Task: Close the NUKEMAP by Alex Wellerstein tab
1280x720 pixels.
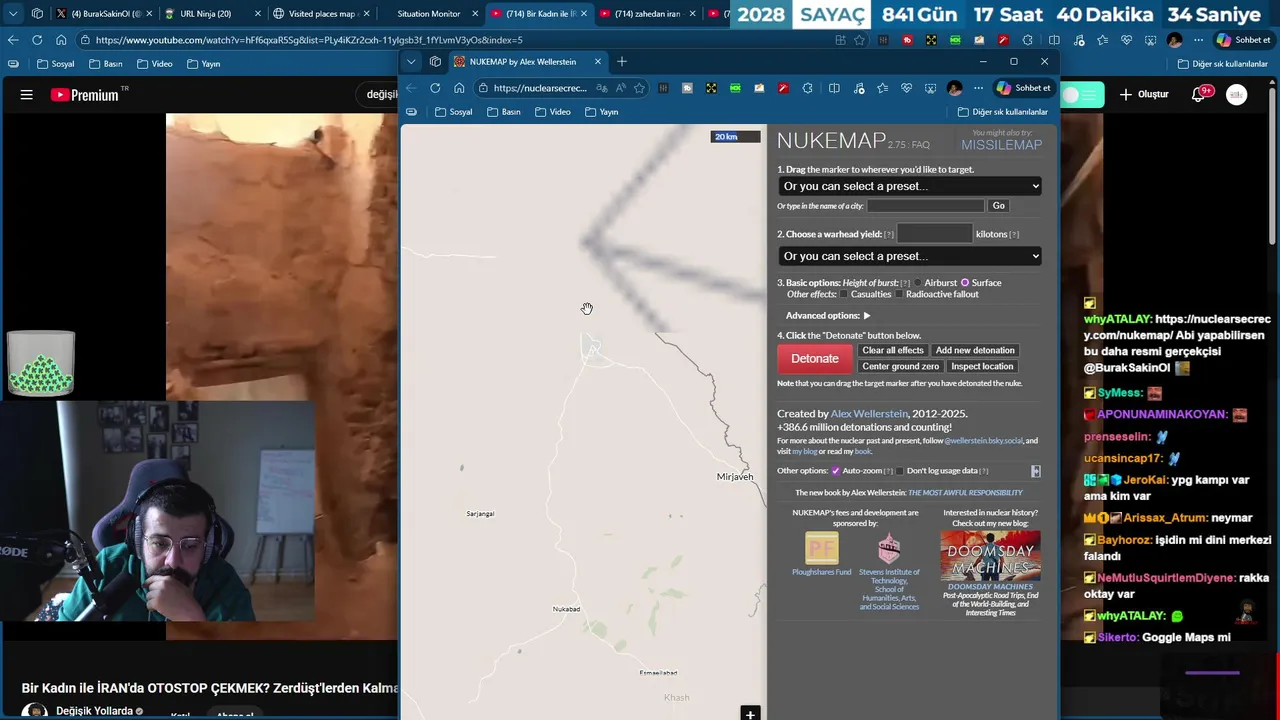Action: 598,62
